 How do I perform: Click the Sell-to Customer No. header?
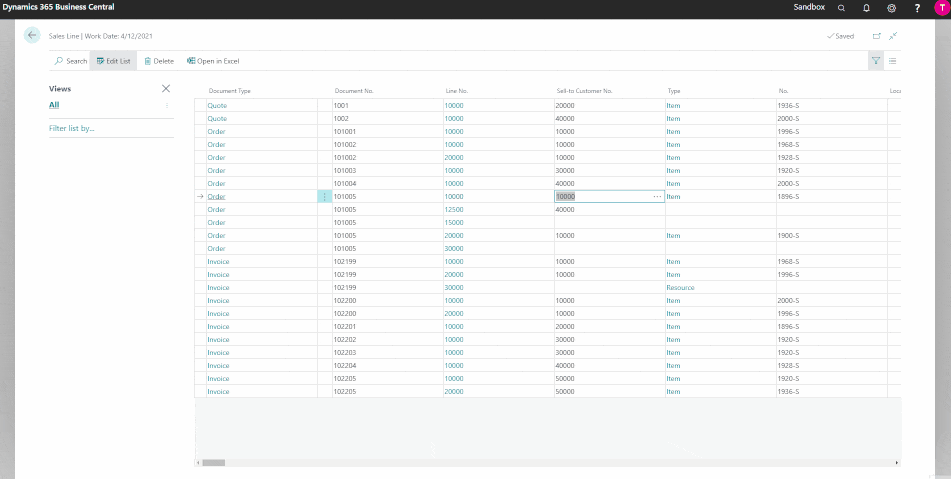click(585, 91)
